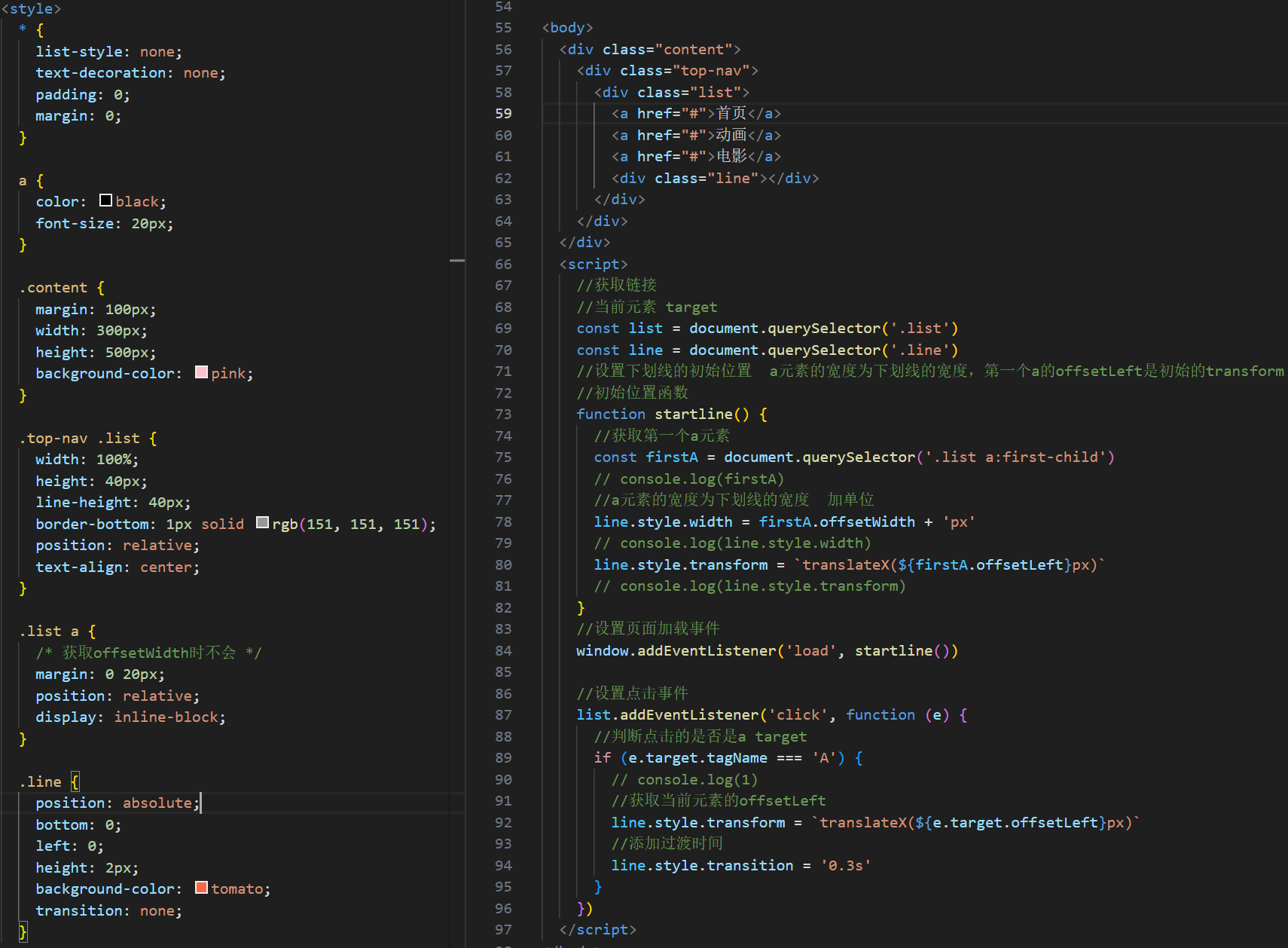Click the div class="line" element
1288x948 pixels.
tap(716, 179)
